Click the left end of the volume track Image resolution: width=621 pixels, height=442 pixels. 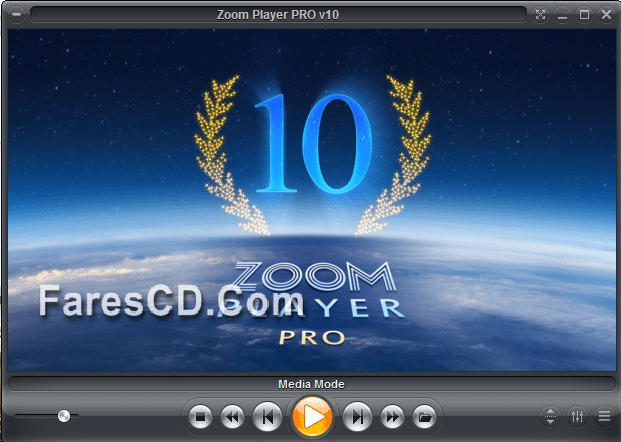(18, 415)
